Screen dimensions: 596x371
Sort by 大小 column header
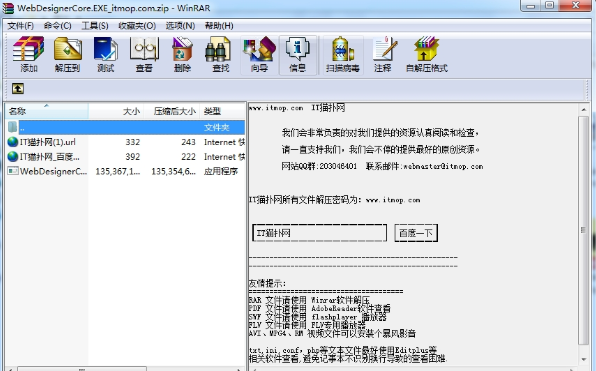[116, 111]
